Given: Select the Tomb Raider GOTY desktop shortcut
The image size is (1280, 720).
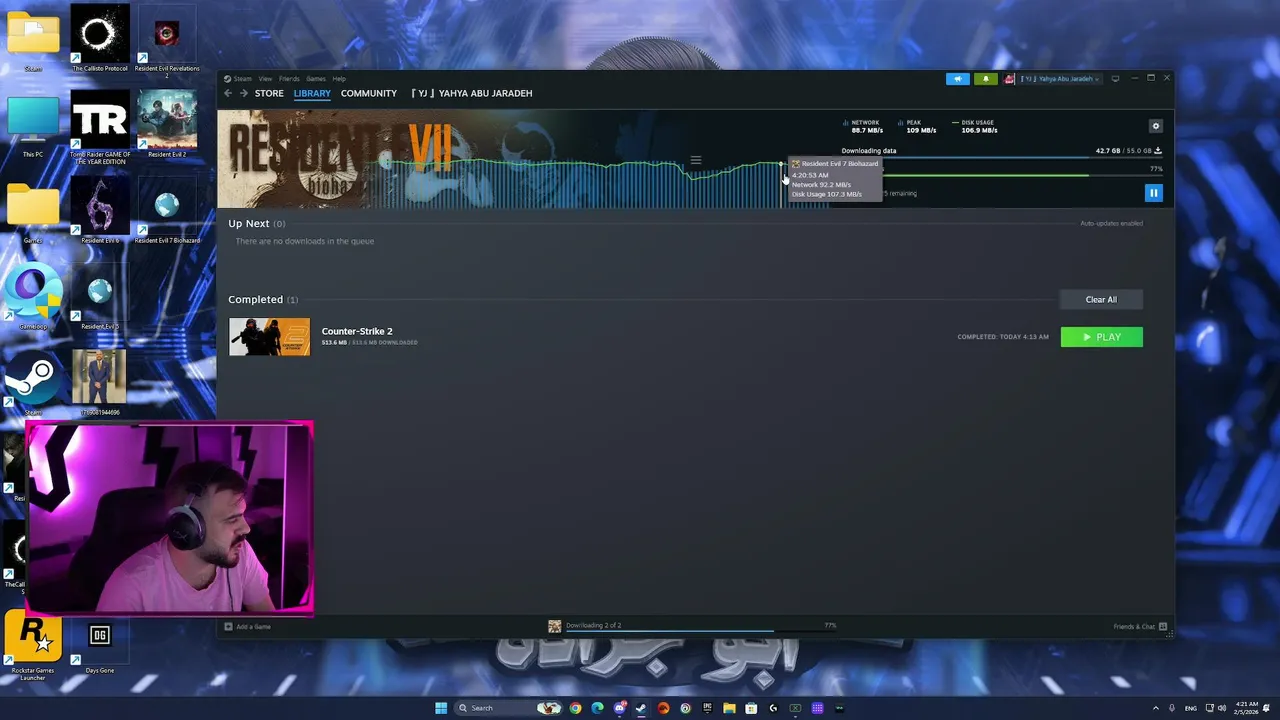Looking at the screenshot, I should [x=99, y=128].
